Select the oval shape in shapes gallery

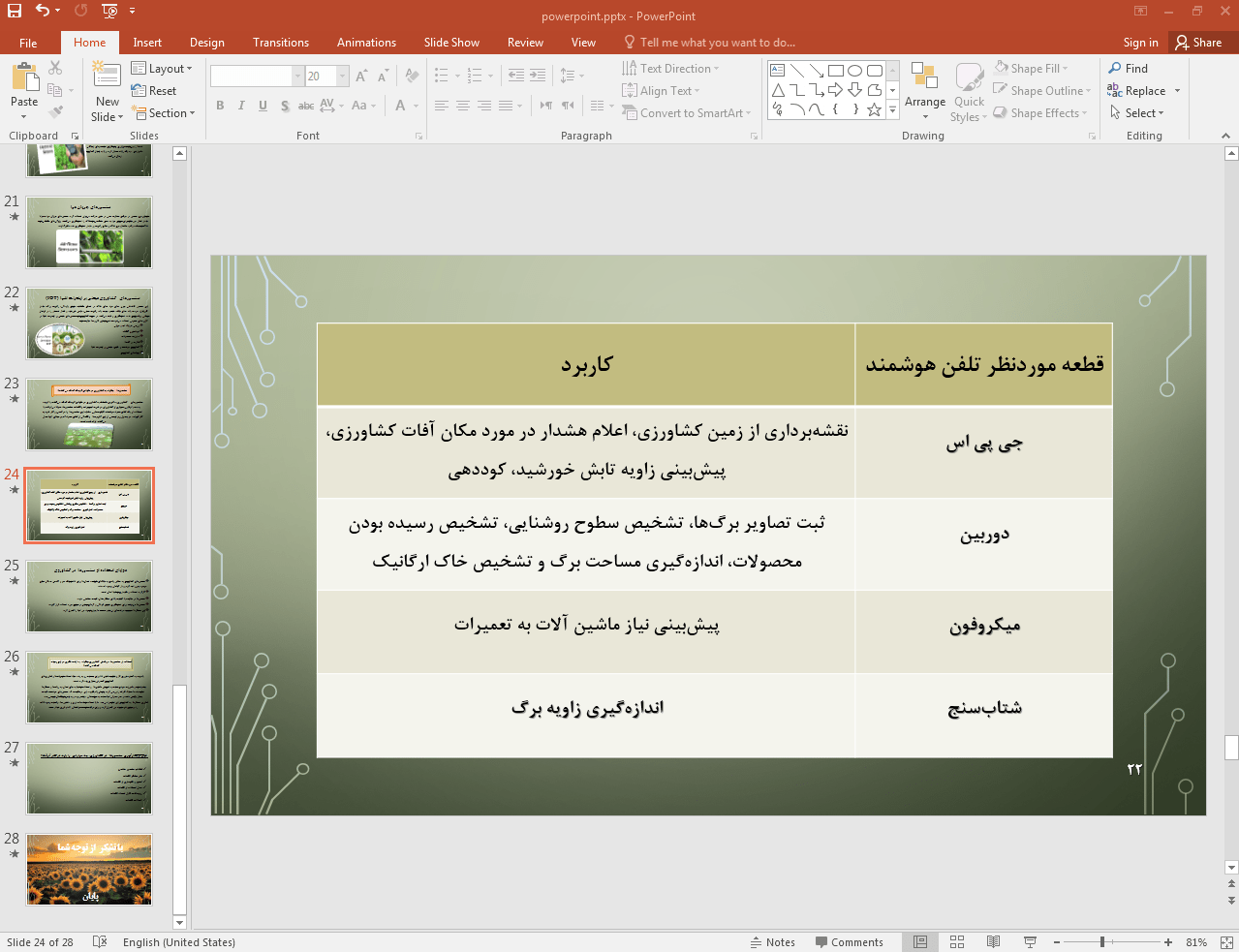click(854, 71)
